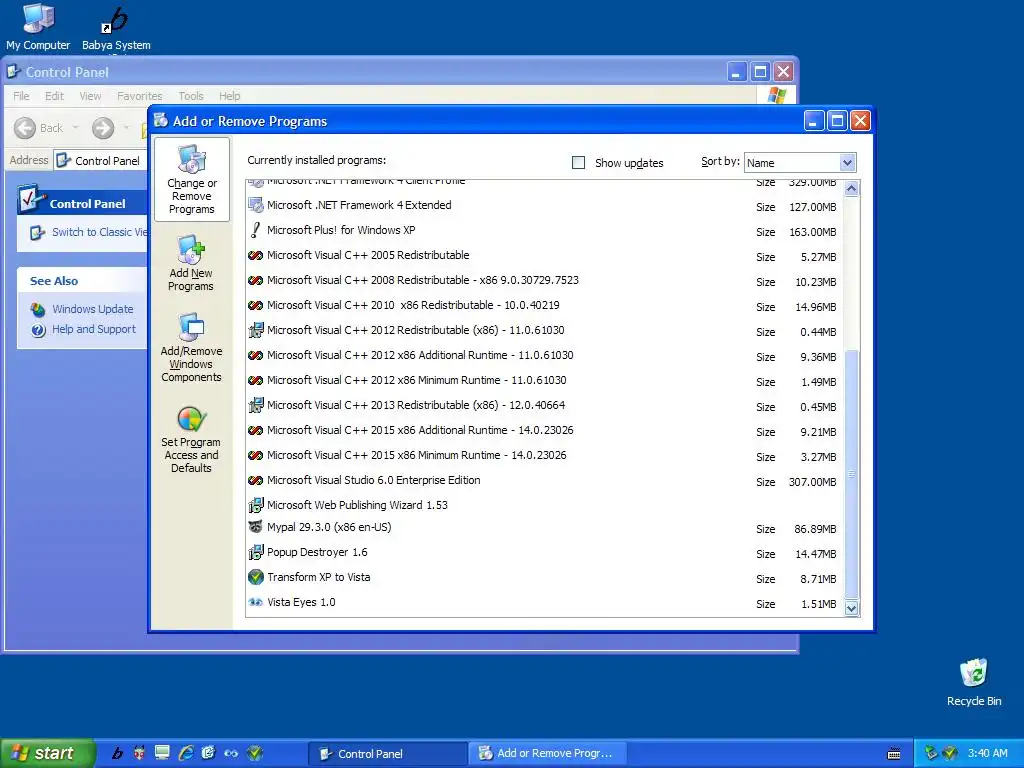Click the Microsoft .NET Framework 4 Extended icon
The width and height of the screenshot is (1024, 768).
pyautogui.click(x=255, y=205)
